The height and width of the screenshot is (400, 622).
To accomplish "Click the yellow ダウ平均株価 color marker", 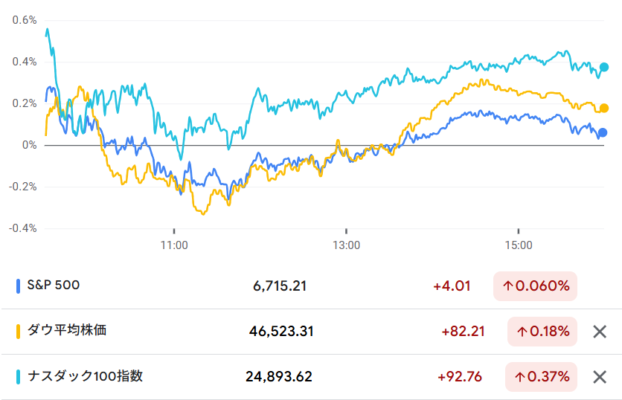I will pos(20,331).
